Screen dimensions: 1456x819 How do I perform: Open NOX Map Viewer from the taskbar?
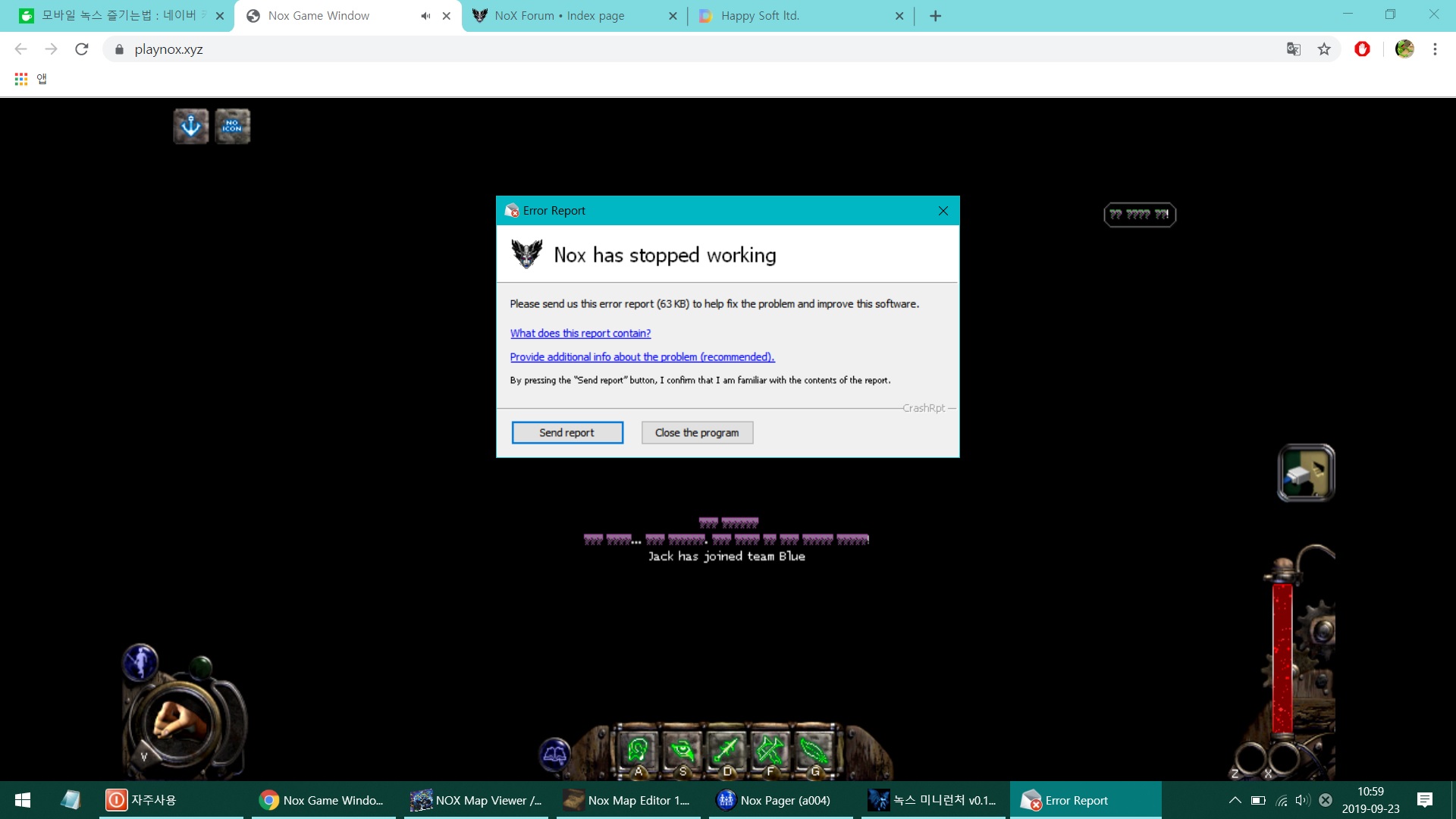[476, 800]
